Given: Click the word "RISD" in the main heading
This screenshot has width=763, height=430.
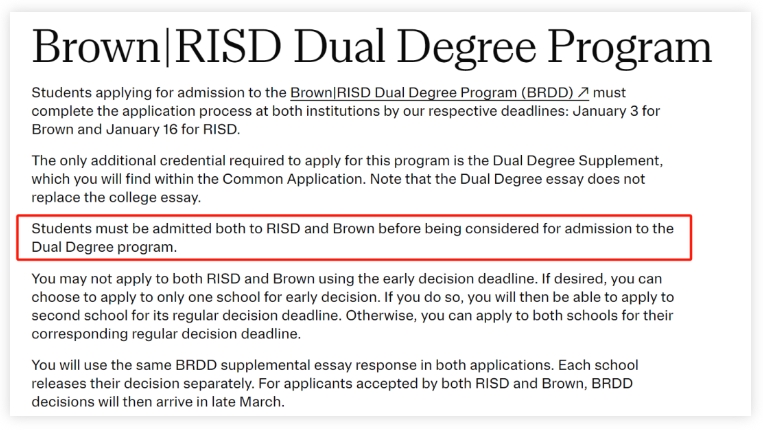Looking at the screenshot, I should (x=228, y=47).
